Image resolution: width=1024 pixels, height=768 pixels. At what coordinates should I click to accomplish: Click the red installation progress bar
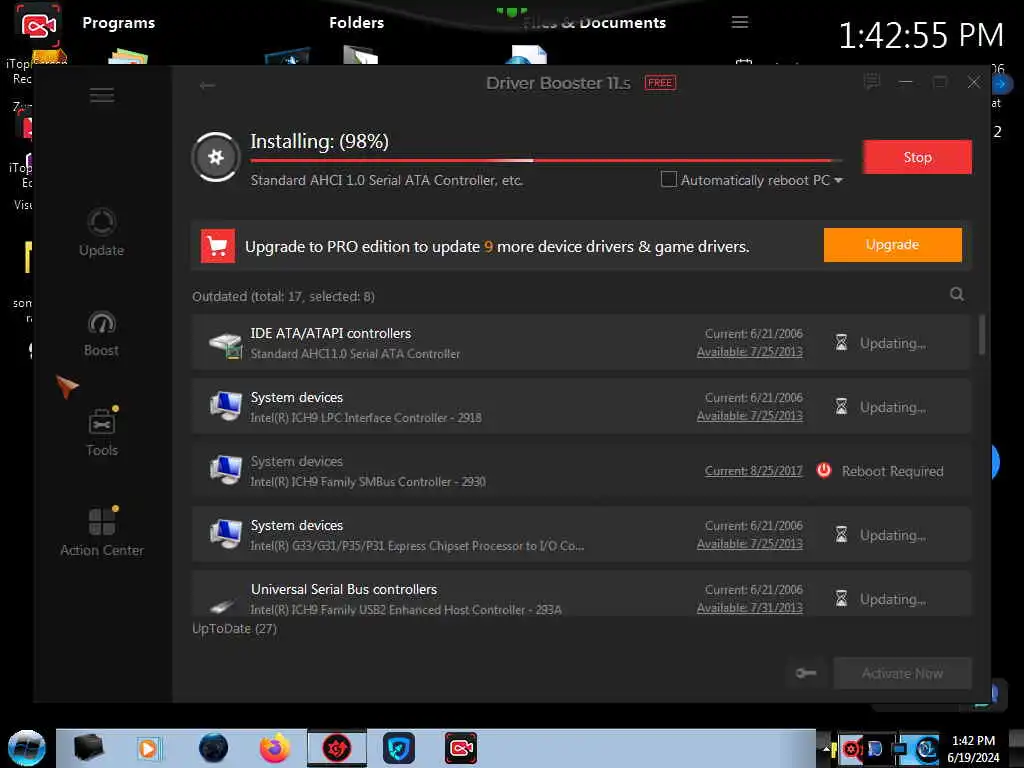(x=545, y=160)
